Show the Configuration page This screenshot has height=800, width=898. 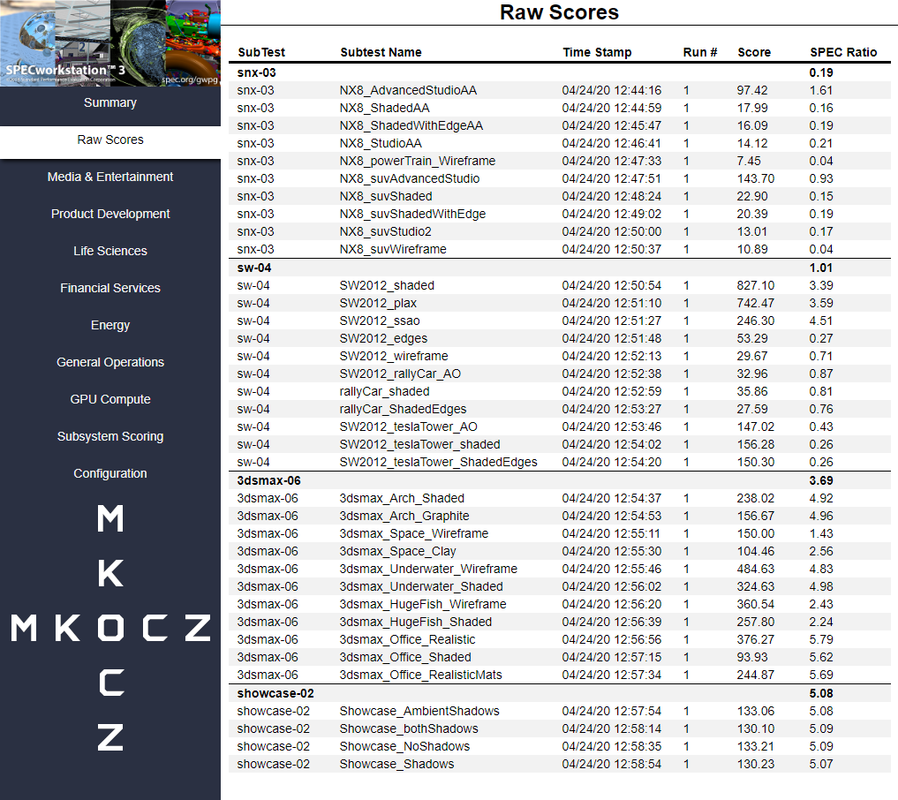110,474
